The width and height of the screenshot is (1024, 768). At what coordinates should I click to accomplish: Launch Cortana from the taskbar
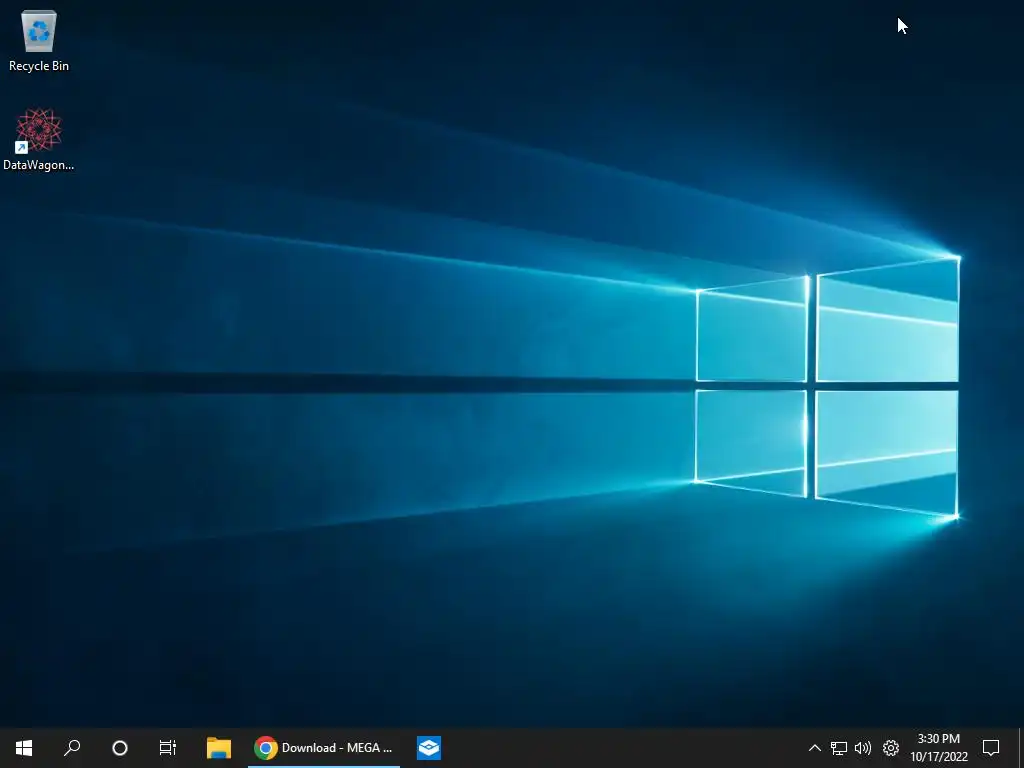coord(120,748)
